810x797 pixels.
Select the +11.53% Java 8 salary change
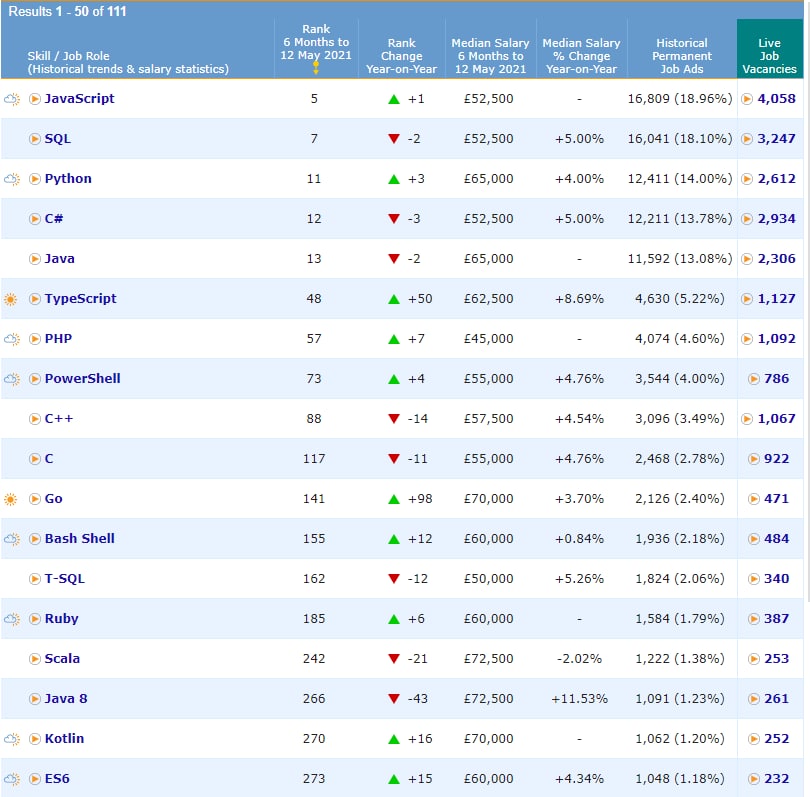point(579,699)
